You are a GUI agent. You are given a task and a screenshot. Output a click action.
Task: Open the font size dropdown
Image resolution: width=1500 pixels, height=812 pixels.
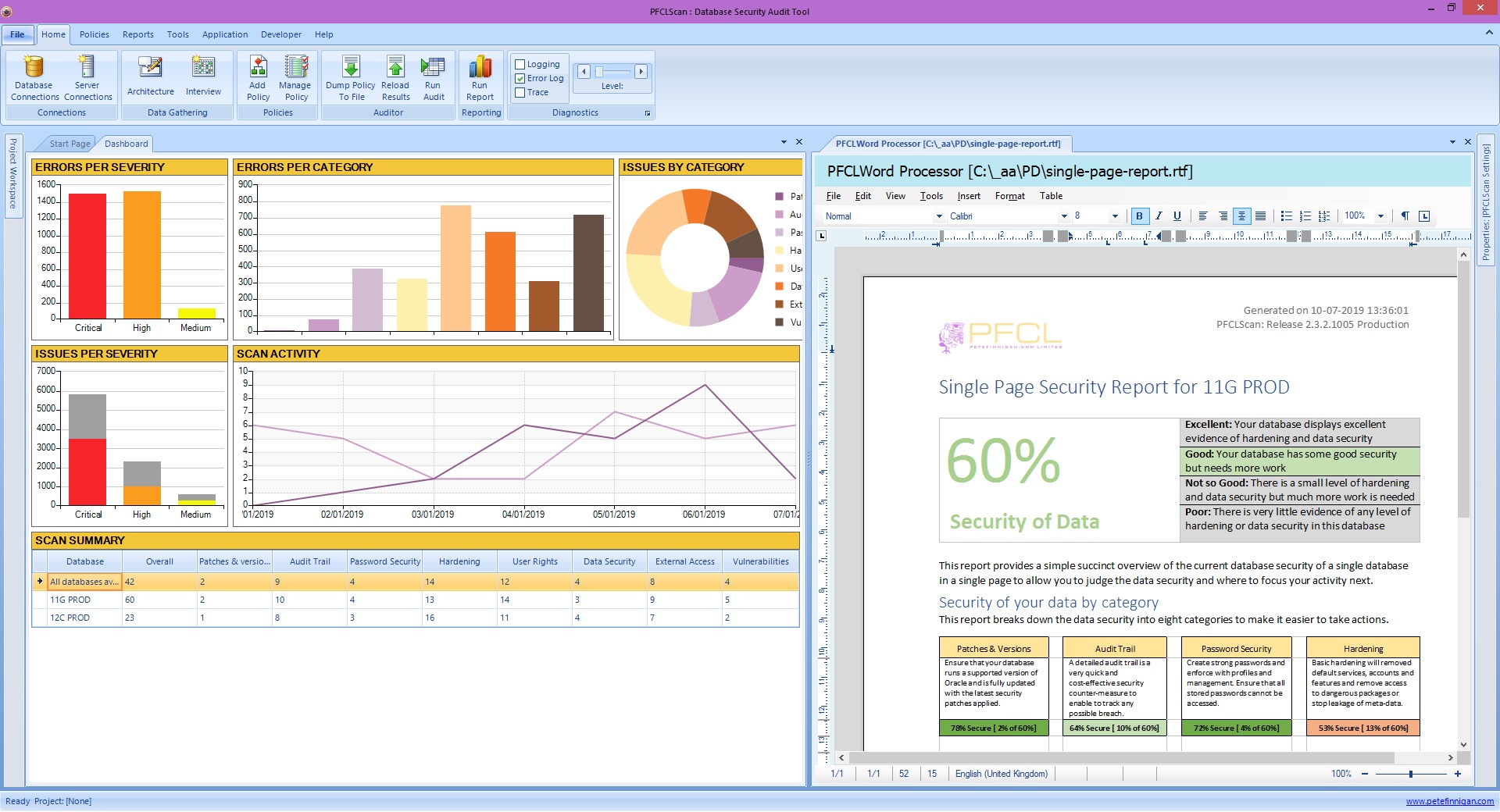click(x=1115, y=216)
